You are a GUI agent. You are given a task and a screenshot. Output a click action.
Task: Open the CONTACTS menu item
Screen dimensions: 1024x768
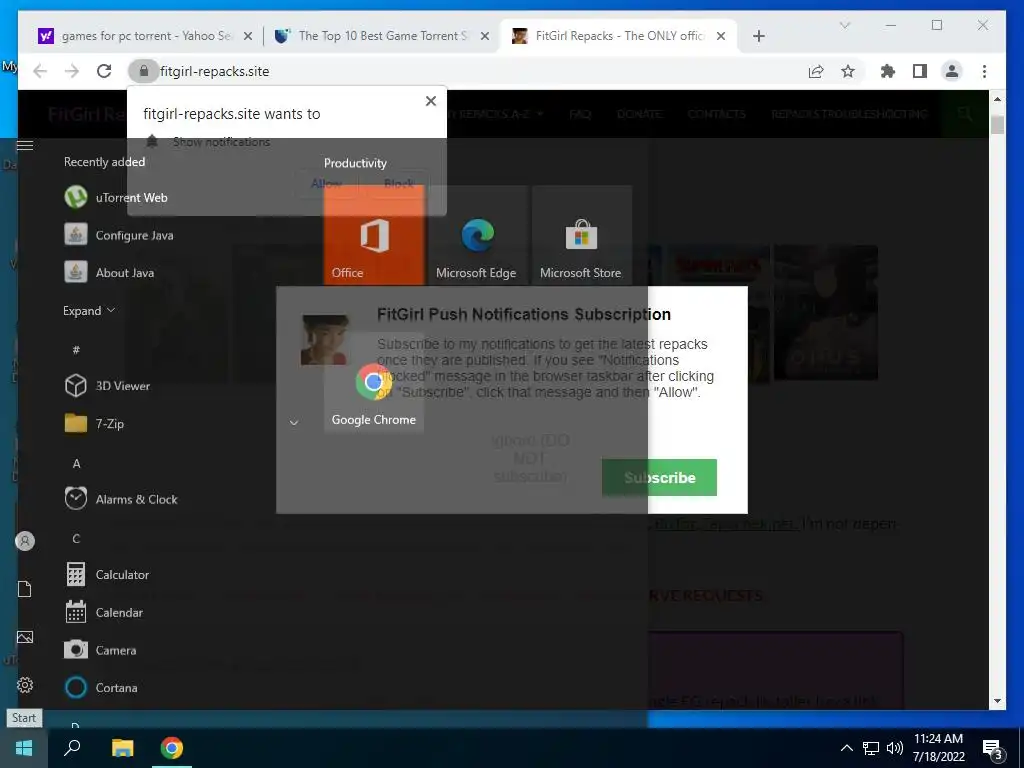716,114
